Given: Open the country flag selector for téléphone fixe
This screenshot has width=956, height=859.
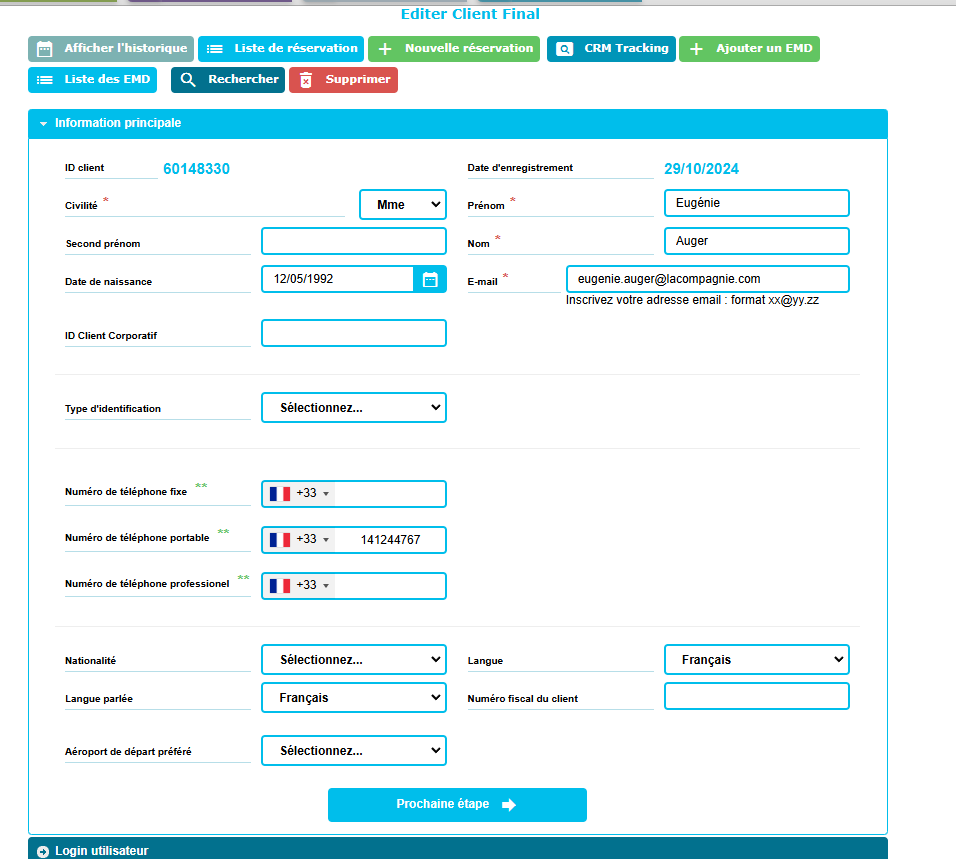Looking at the screenshot, I should (298, 493).
